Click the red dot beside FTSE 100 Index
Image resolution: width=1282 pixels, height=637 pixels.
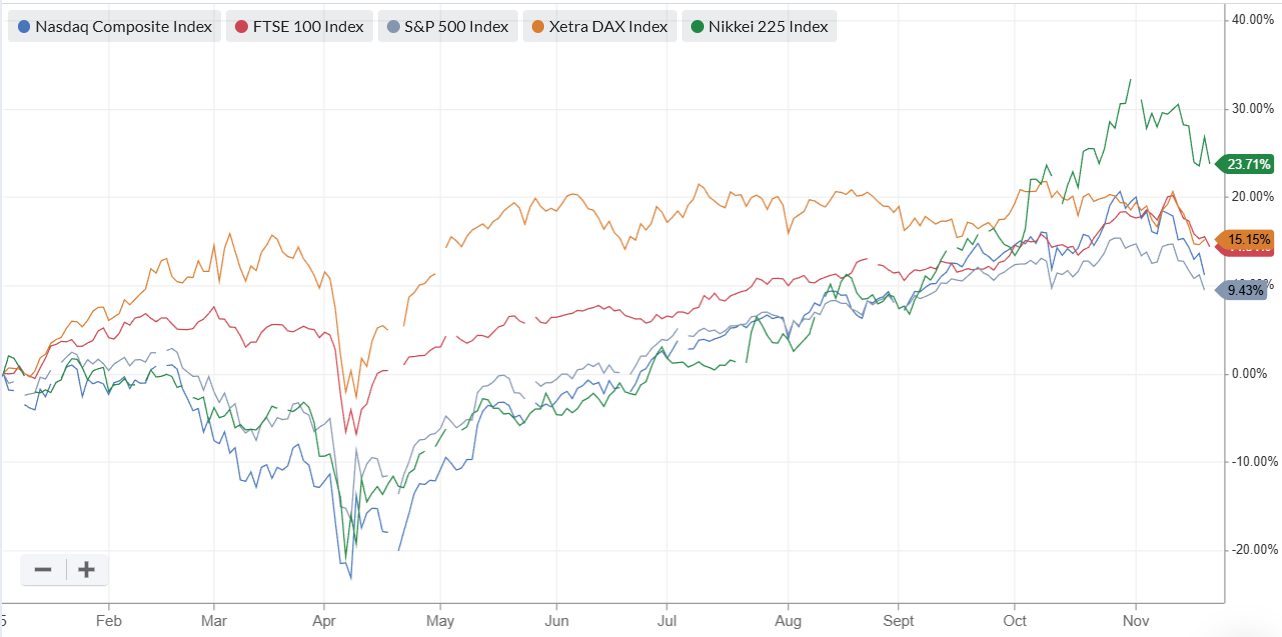pyautogui.click(x=241, y=27)
